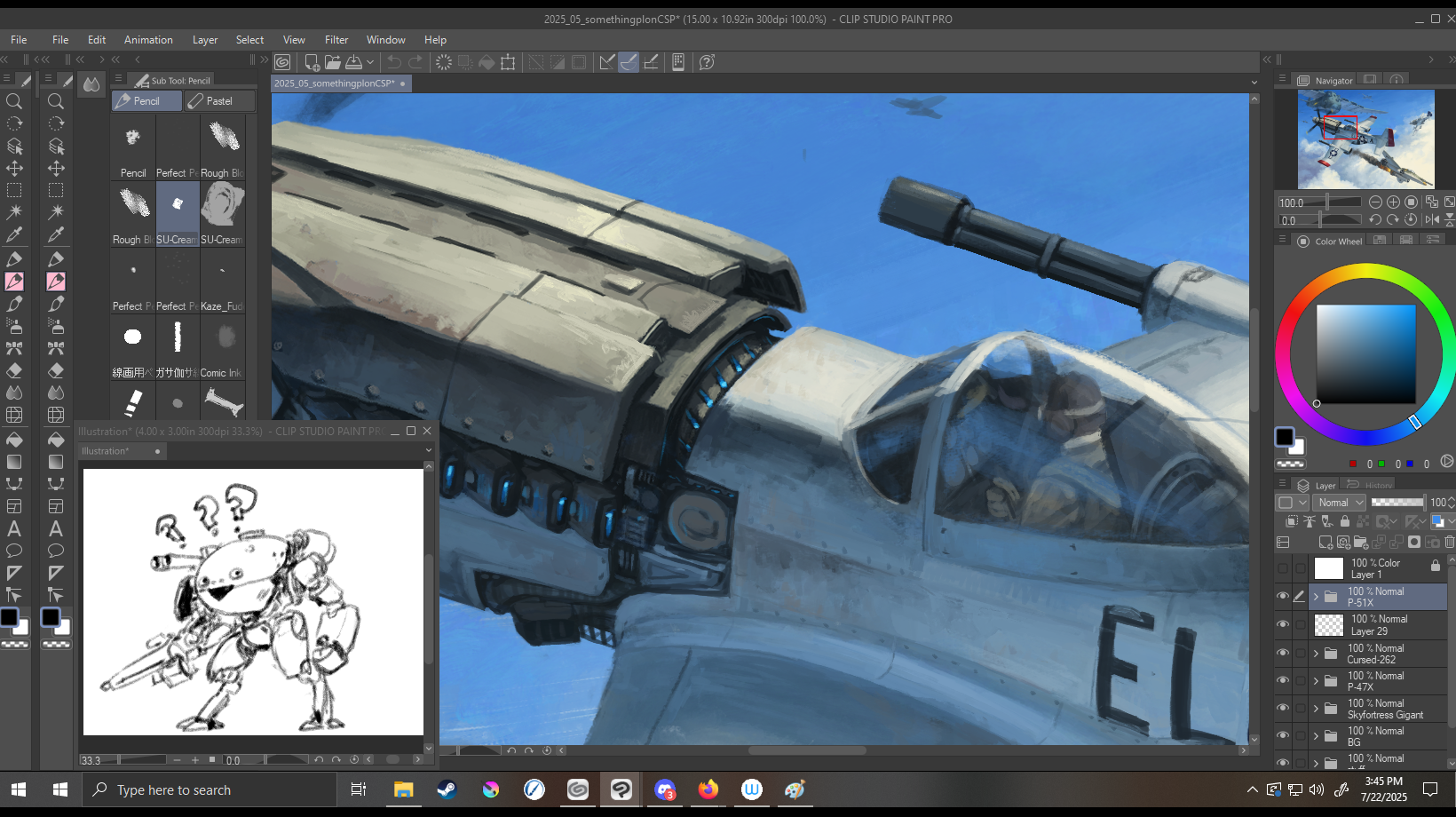Viewport: 1456px width, 817px height.
Task: Delete layer with trash icon
Action: (1450, 542)
